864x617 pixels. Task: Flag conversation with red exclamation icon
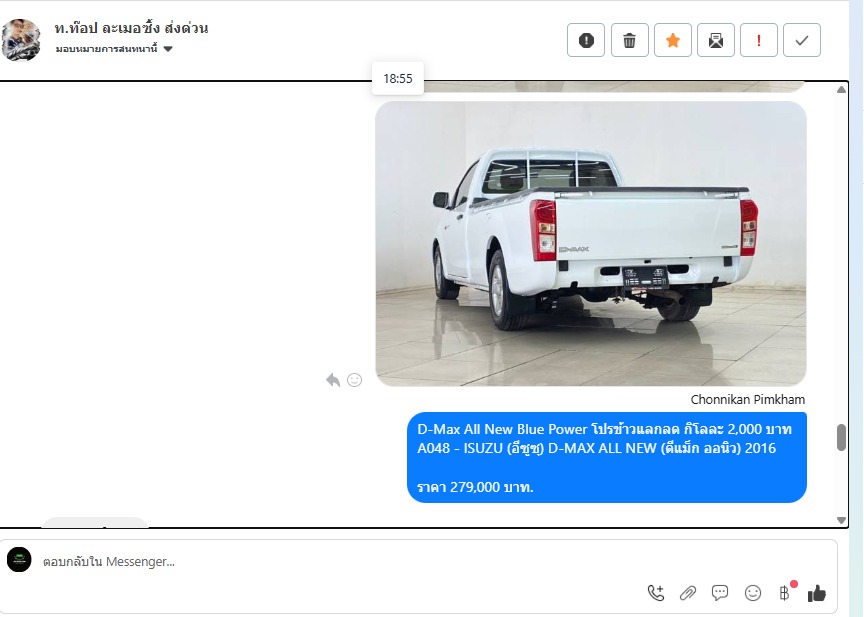coord(758,40)
